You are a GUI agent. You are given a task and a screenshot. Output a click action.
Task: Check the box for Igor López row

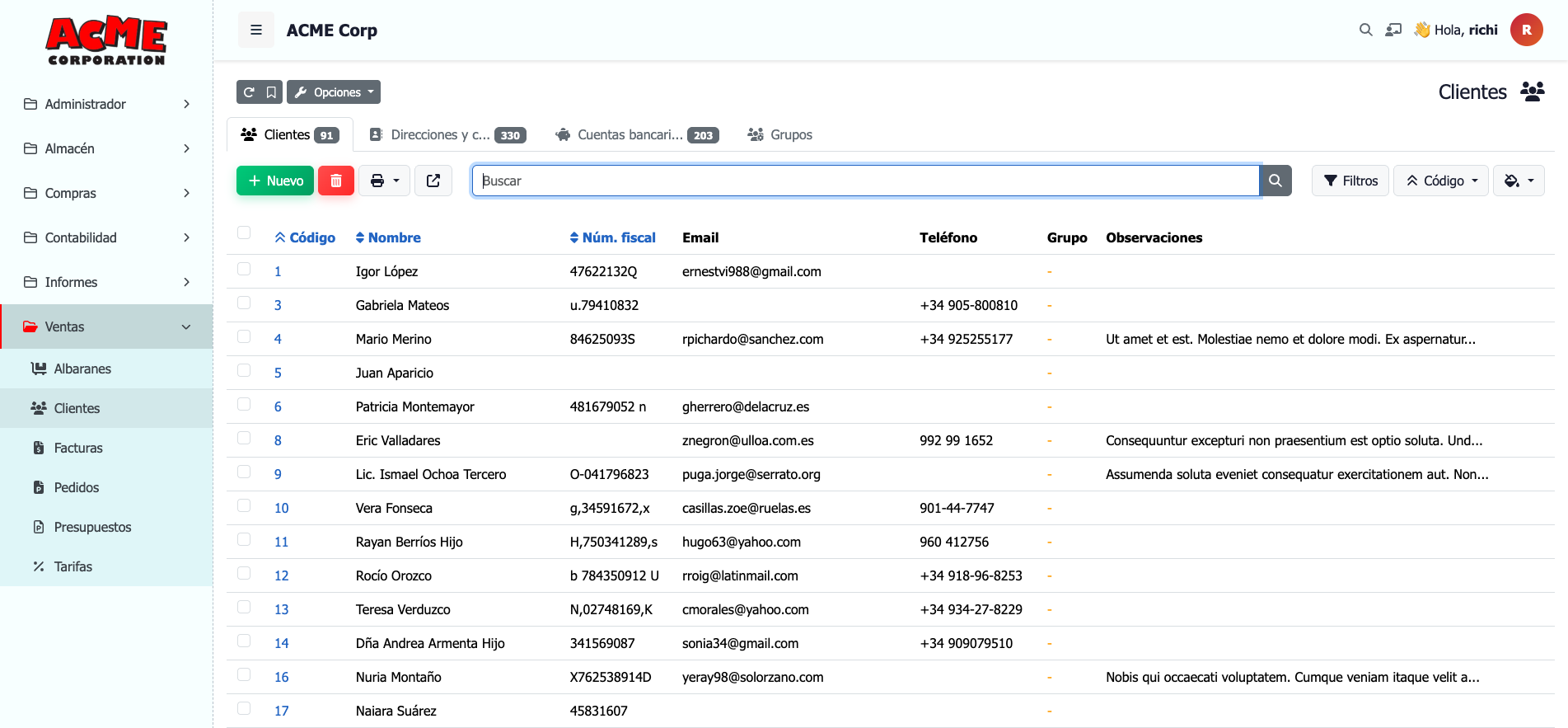click(x=244, y=269)
